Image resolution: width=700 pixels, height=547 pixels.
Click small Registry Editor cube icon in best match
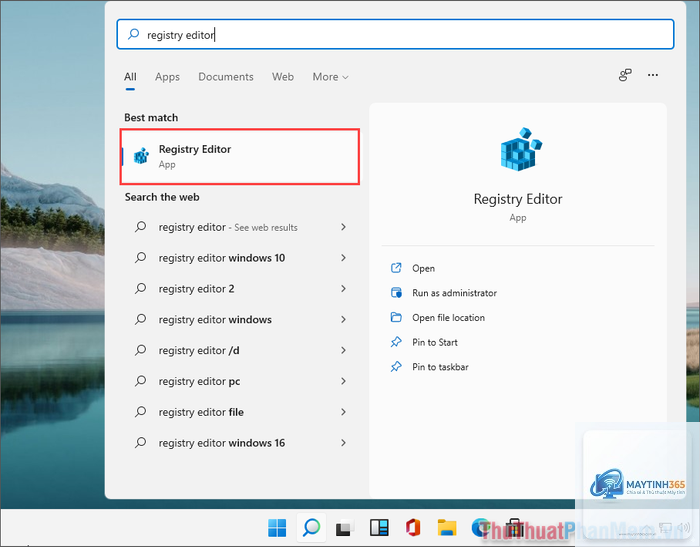(x=142, y=156)
